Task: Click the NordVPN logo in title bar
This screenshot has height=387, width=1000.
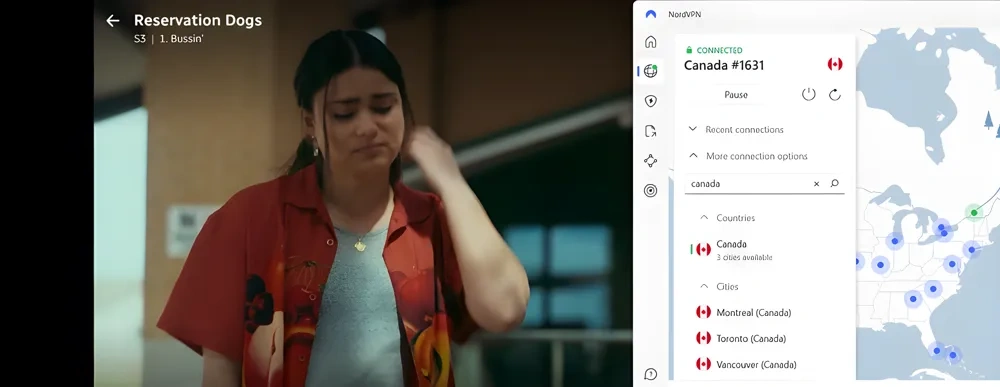Action: [x=651, y=14]
